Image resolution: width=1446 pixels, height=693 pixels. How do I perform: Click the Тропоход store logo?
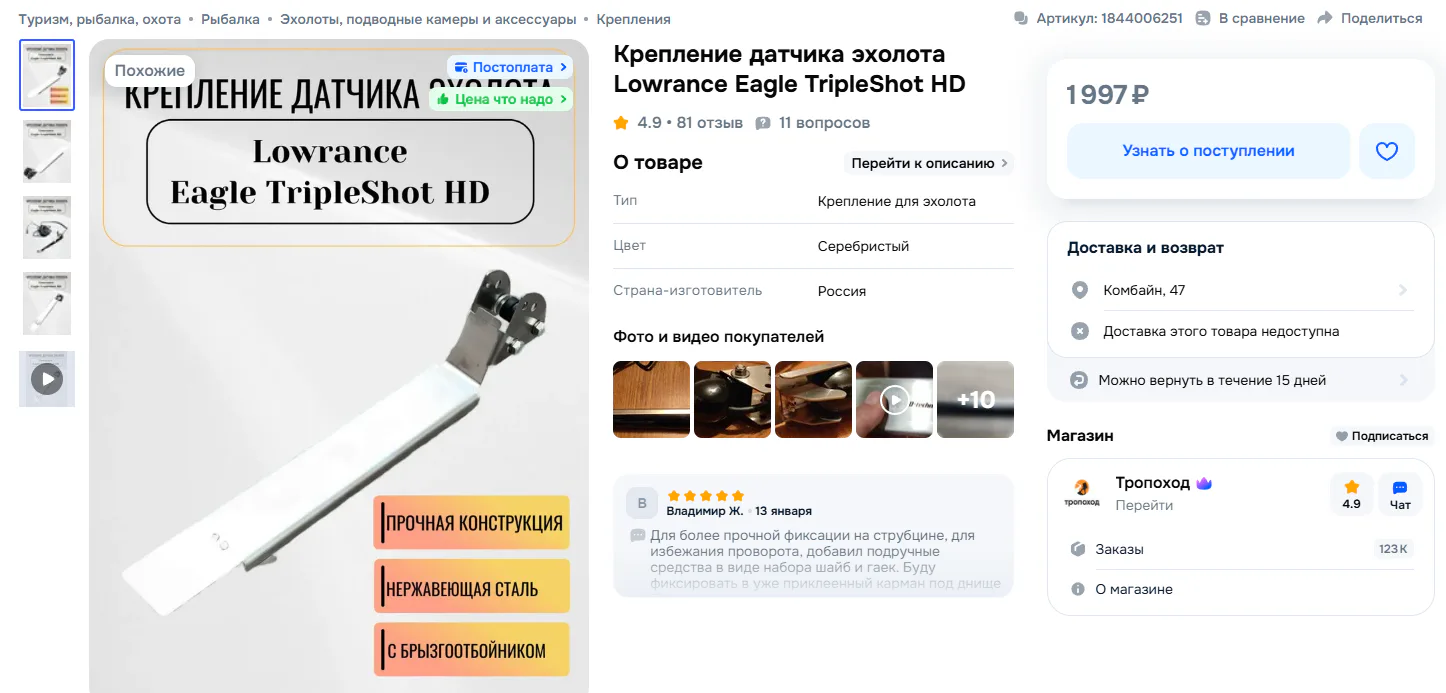click(x=1081, y=492)
